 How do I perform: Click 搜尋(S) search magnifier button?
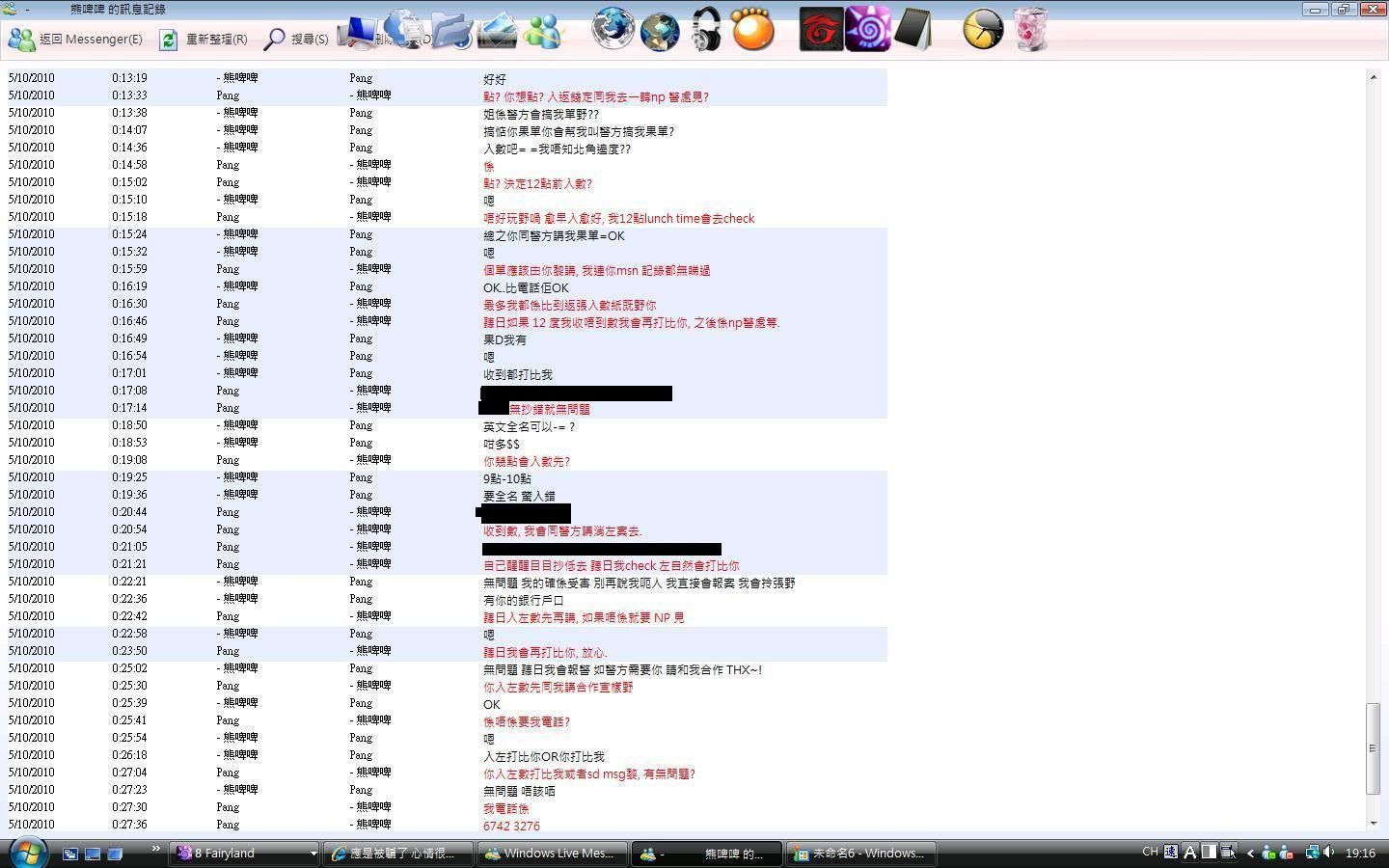296,40
